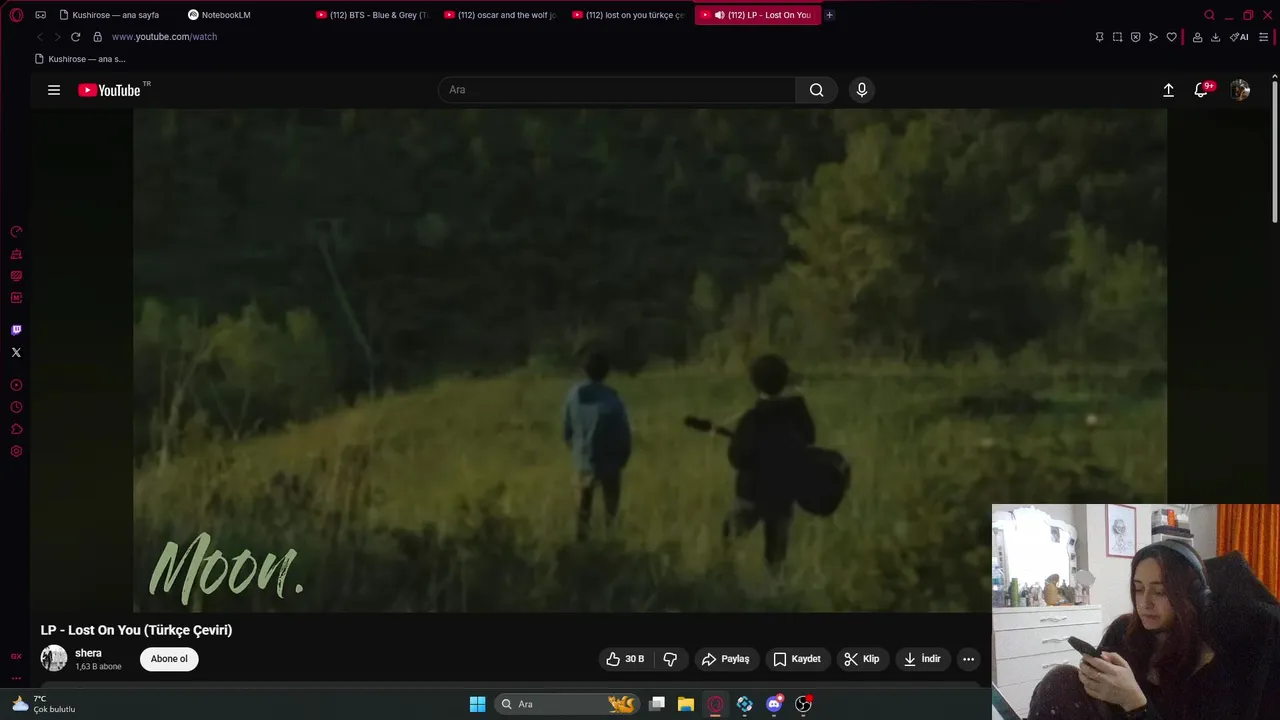Switch to the lost on you türkçe tab
This screenshot has width=1280, height=720.
pyautogui.click(x=629, y=15)
